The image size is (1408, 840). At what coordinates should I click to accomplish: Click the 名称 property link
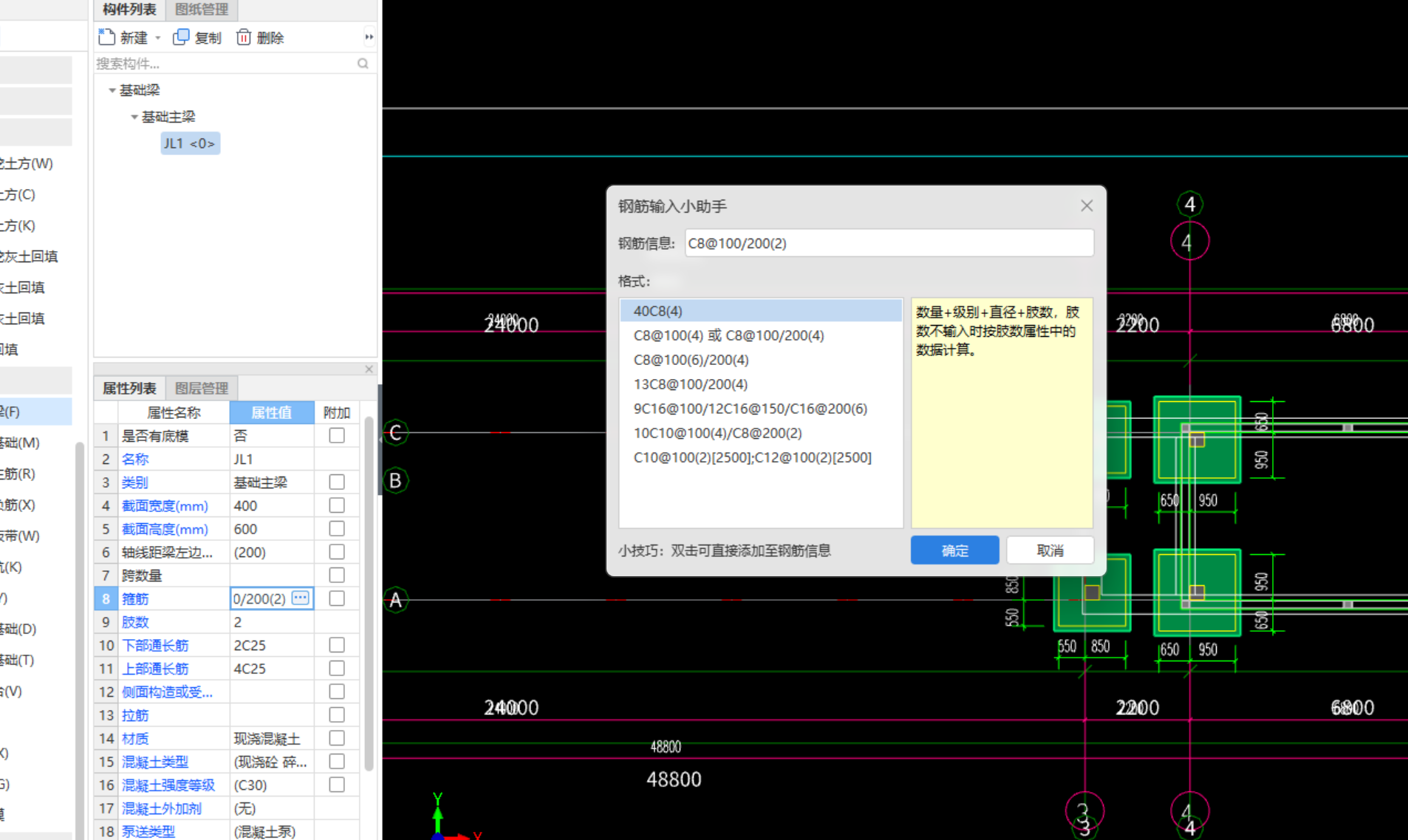[135, 459]
